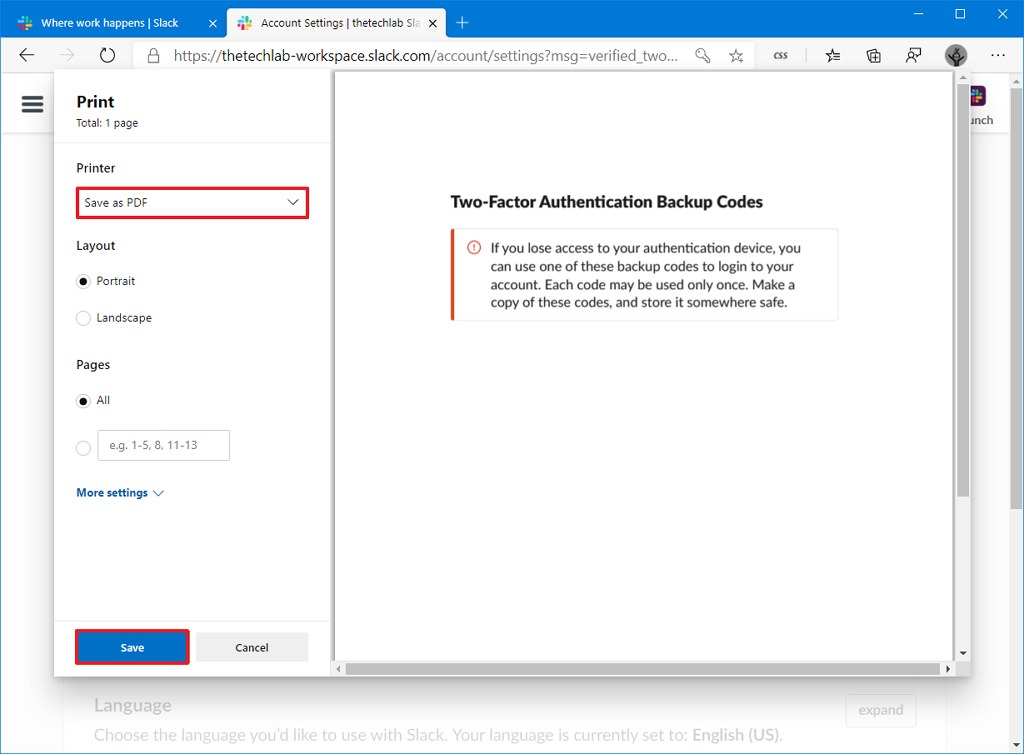Select the Portrait layout option
Screen dimensions: 1024x754
coord(84,282)
